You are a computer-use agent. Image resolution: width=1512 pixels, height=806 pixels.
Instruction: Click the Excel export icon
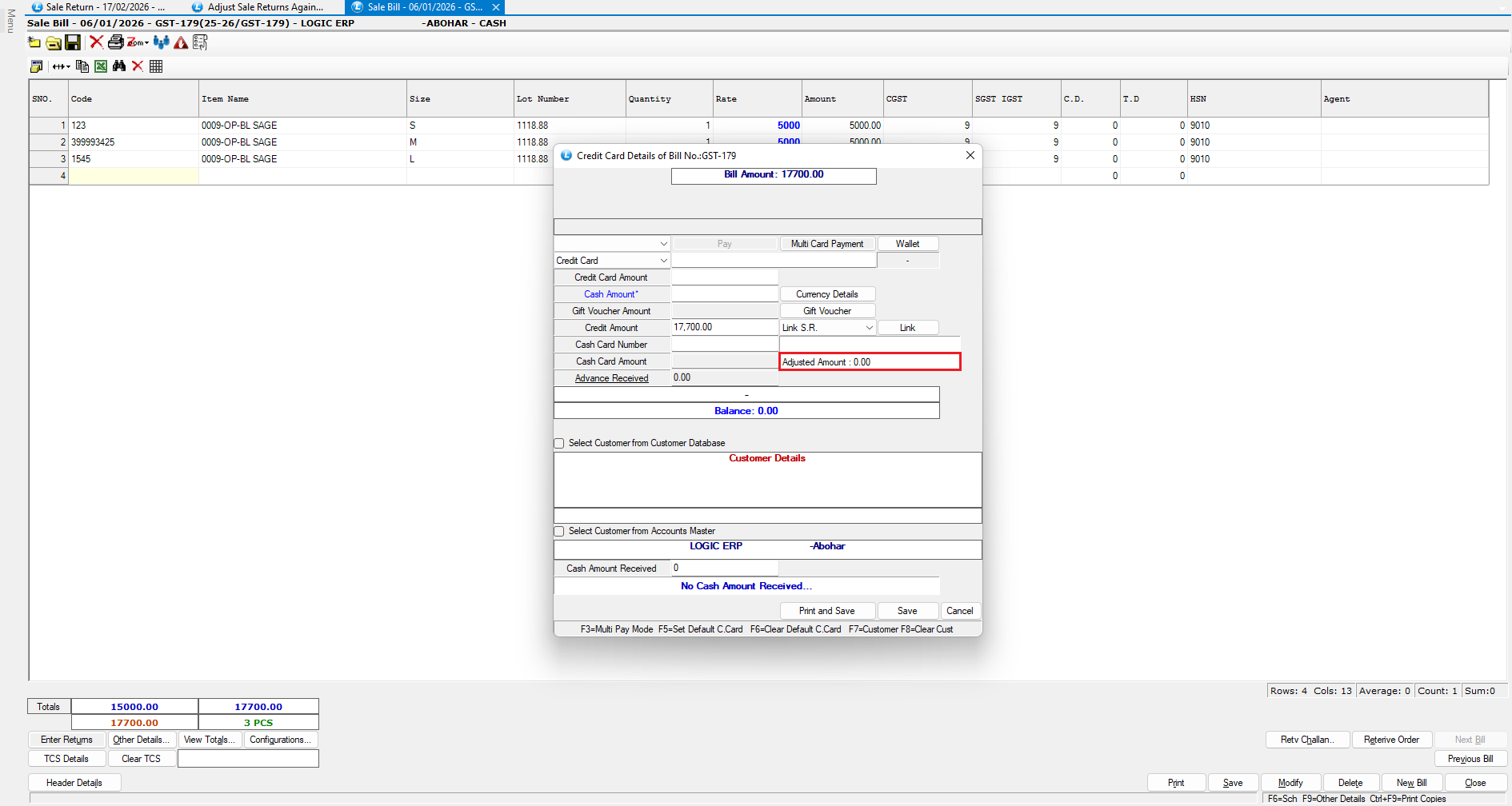pos(101,66)
